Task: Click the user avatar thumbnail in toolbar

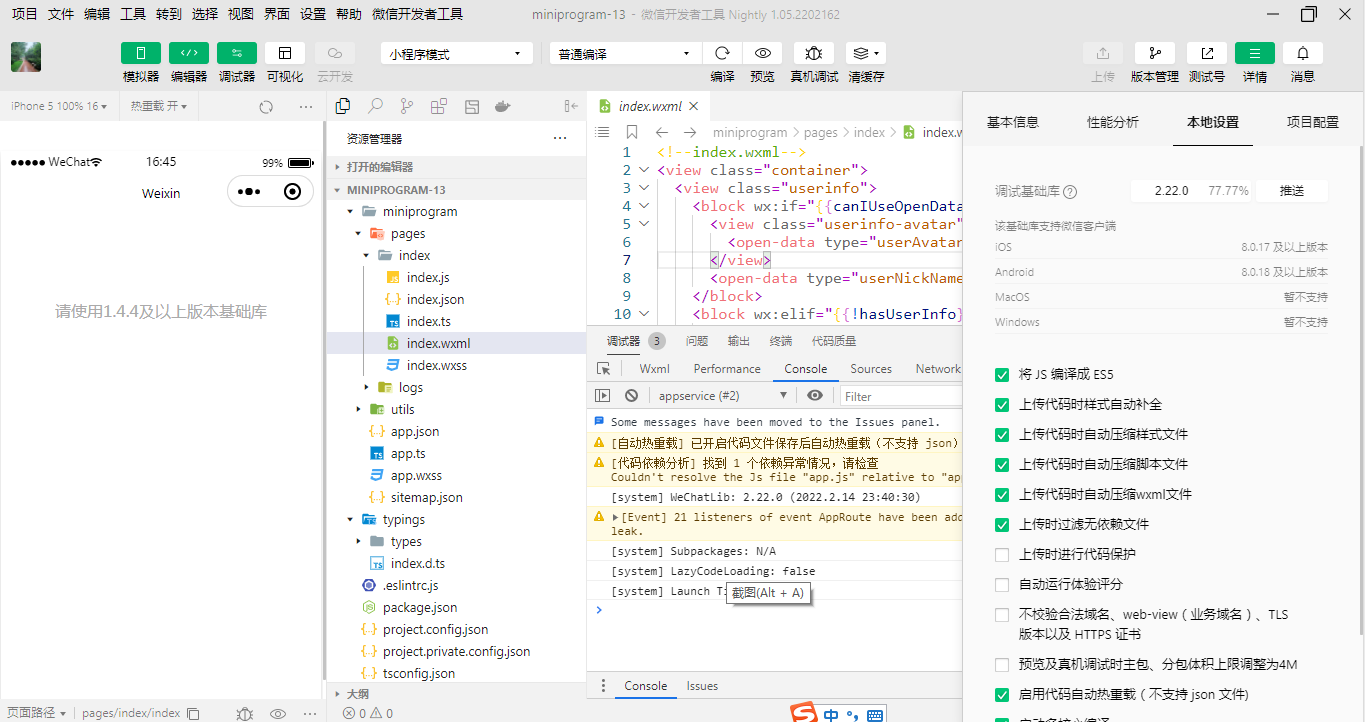Action: point(26,57)
